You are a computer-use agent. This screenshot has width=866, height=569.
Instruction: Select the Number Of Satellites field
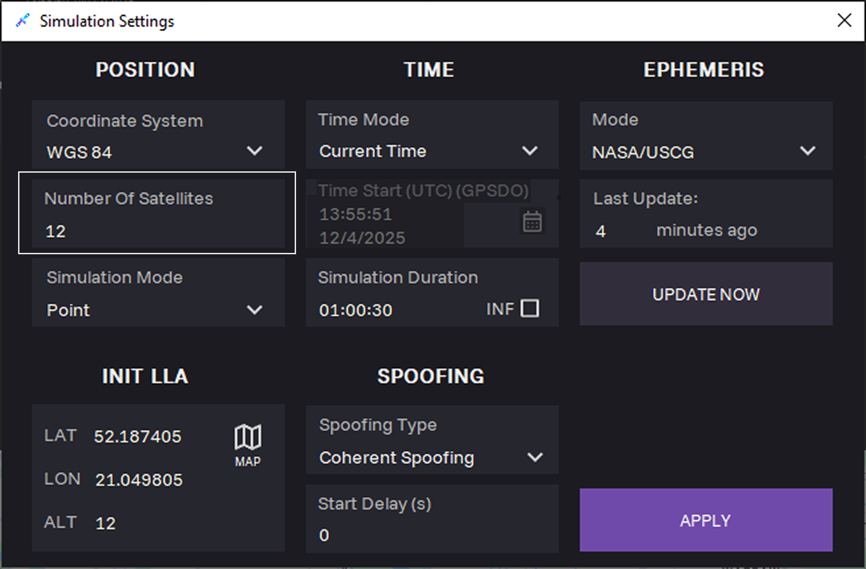click(x=158, y=214)
